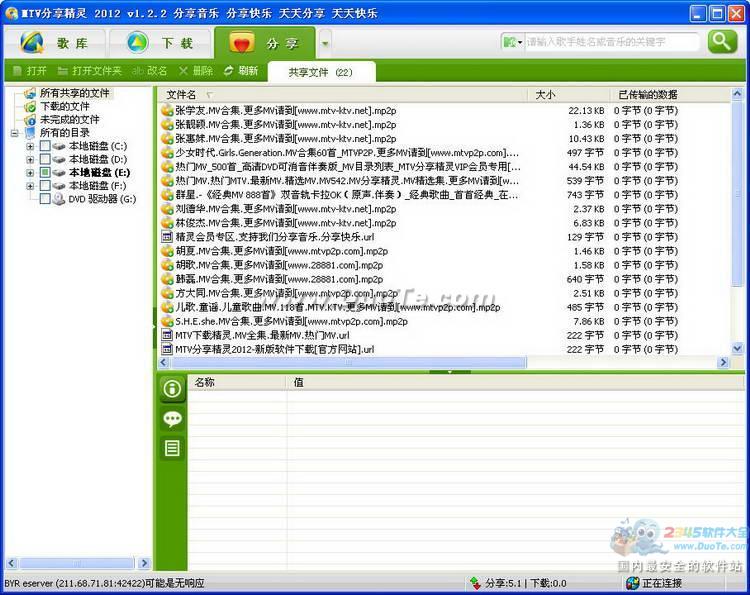750x595 pixels.
Task: Expand the 本地磁盘 (F:) node
Action: pyautogui.click(x=30, y=186)
